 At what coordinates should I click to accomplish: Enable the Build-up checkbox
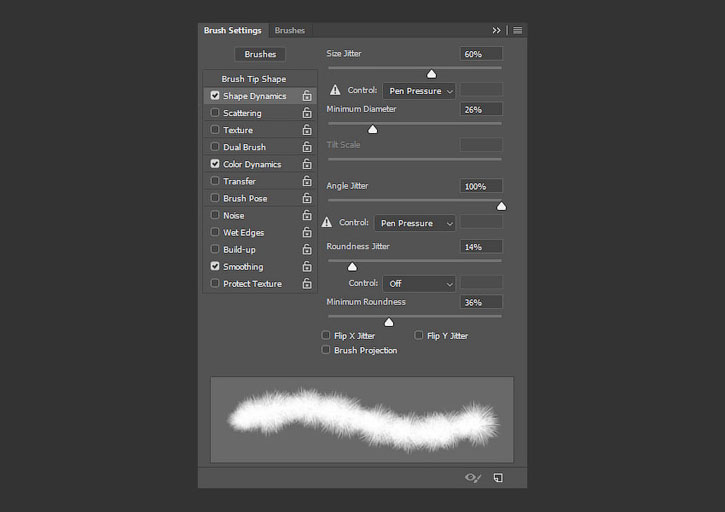point(215,249)
